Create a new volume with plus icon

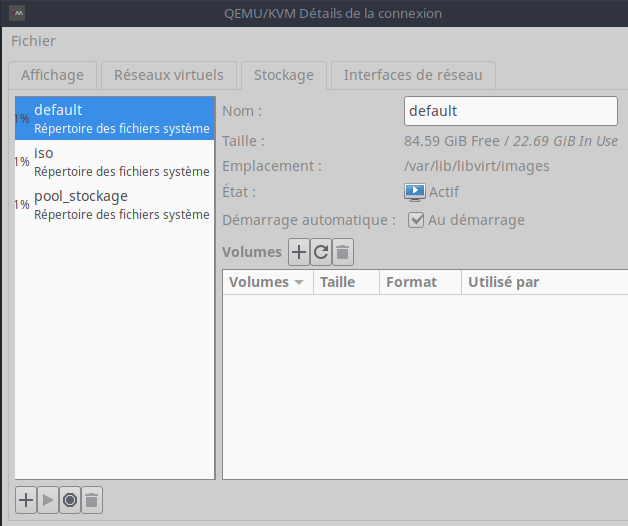(299, 252)
